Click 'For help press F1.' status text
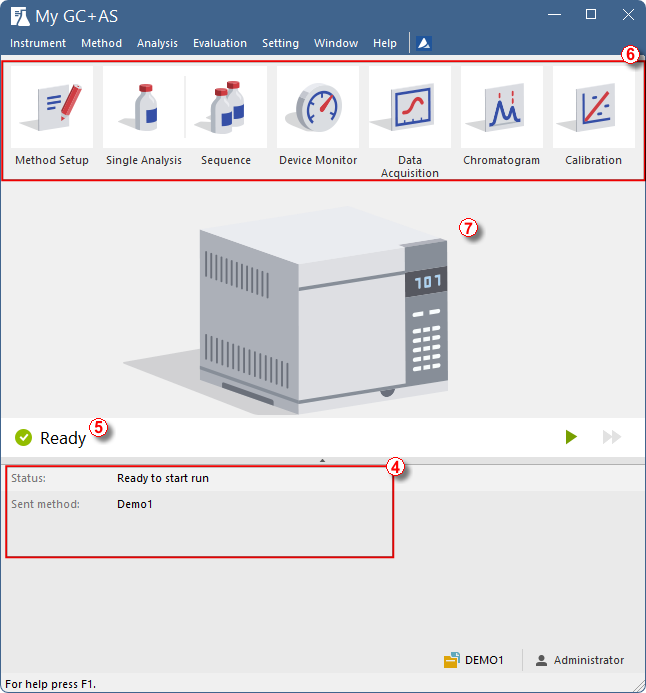This screenshot has height=693, width=646. click(x=50, y=684)
